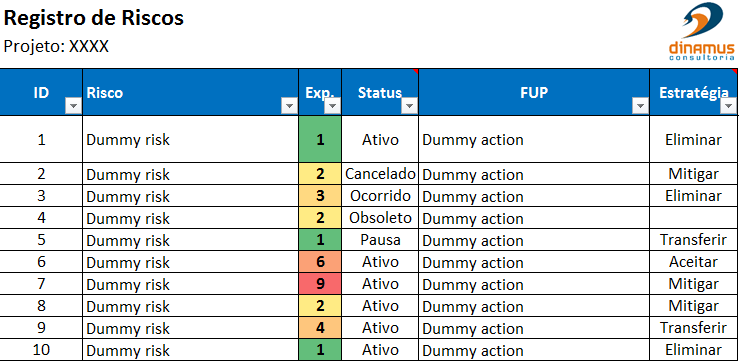Select the Obsoleto status cell

pos(380,218)
